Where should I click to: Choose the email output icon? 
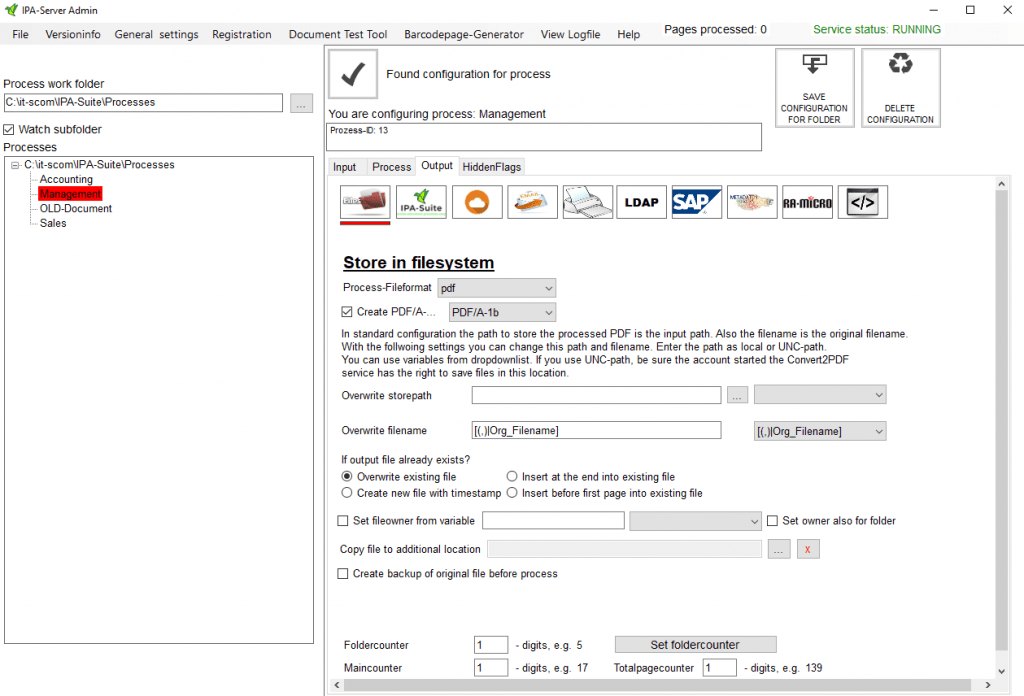pyautogui.click(x=532, y=201)
